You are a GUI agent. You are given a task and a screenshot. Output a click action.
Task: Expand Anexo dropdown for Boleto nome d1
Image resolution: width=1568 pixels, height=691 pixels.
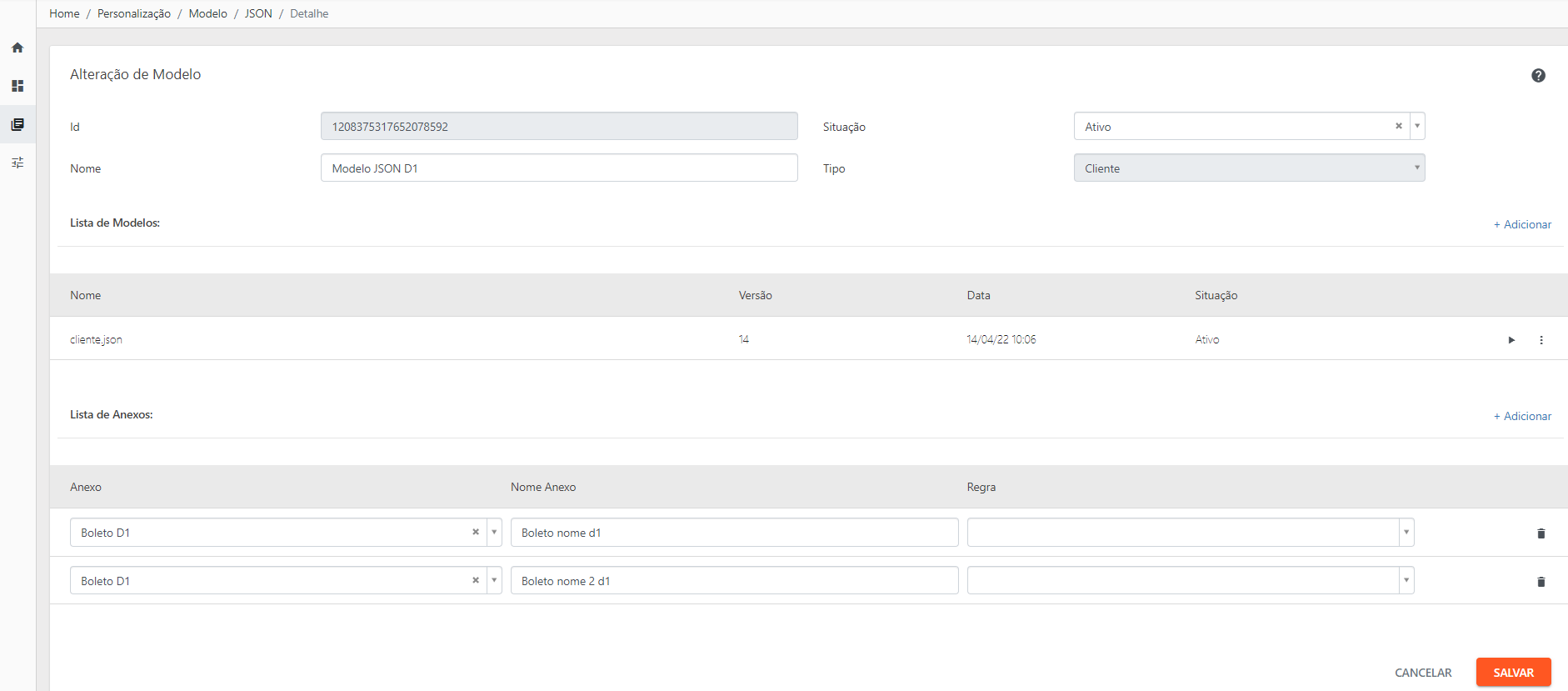tap(494, 532)
